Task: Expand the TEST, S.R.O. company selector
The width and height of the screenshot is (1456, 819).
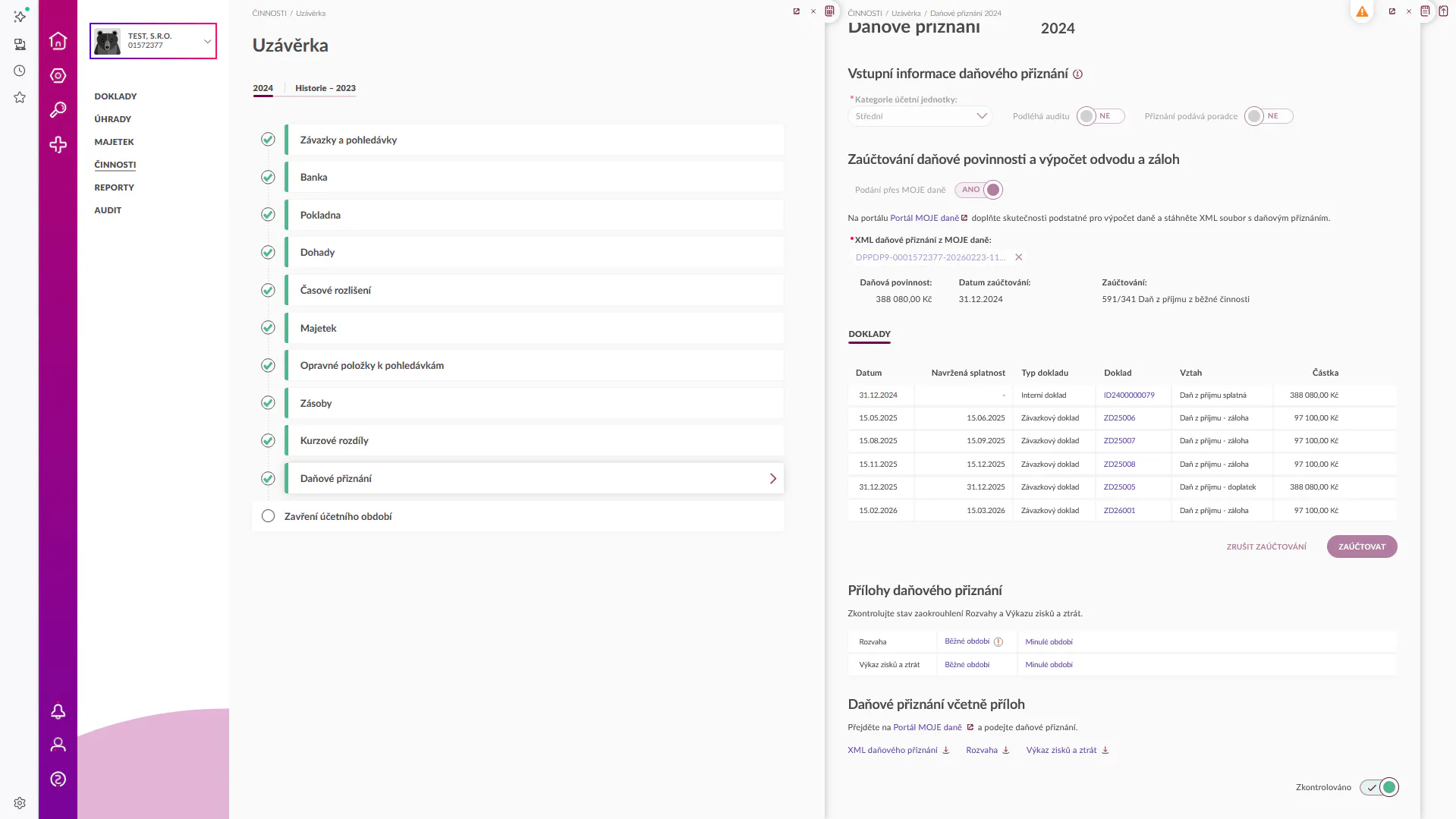Action: pyautogui.click(x=207, y=41)
